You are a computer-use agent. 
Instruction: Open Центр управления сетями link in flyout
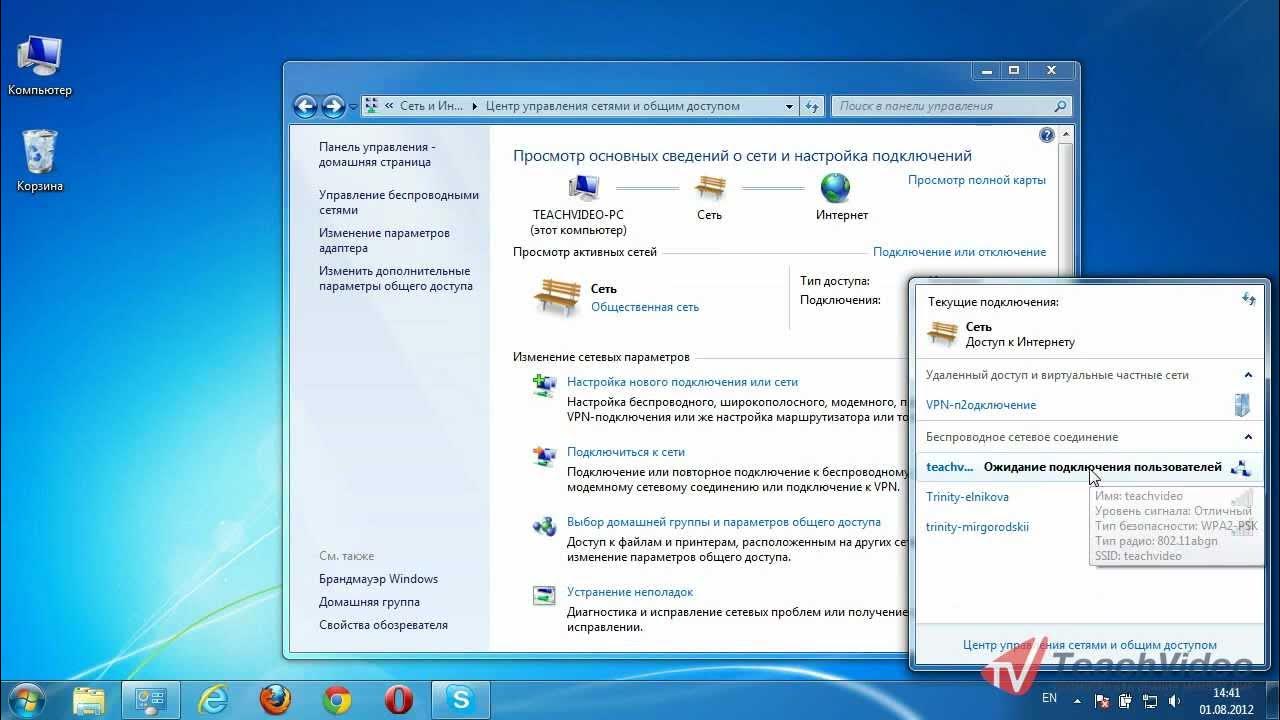[x=1090, y=645]
